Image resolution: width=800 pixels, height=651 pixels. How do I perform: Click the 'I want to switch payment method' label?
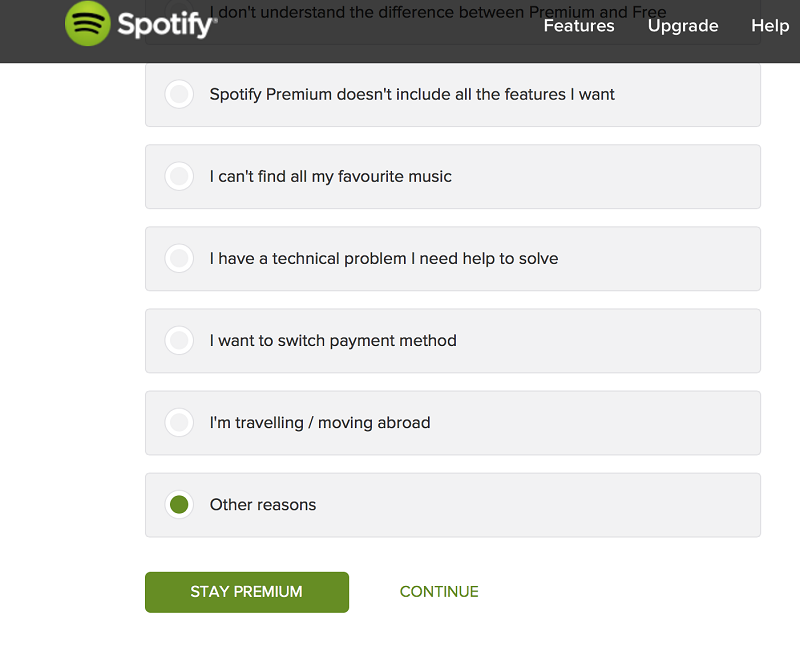pos(333,340)
